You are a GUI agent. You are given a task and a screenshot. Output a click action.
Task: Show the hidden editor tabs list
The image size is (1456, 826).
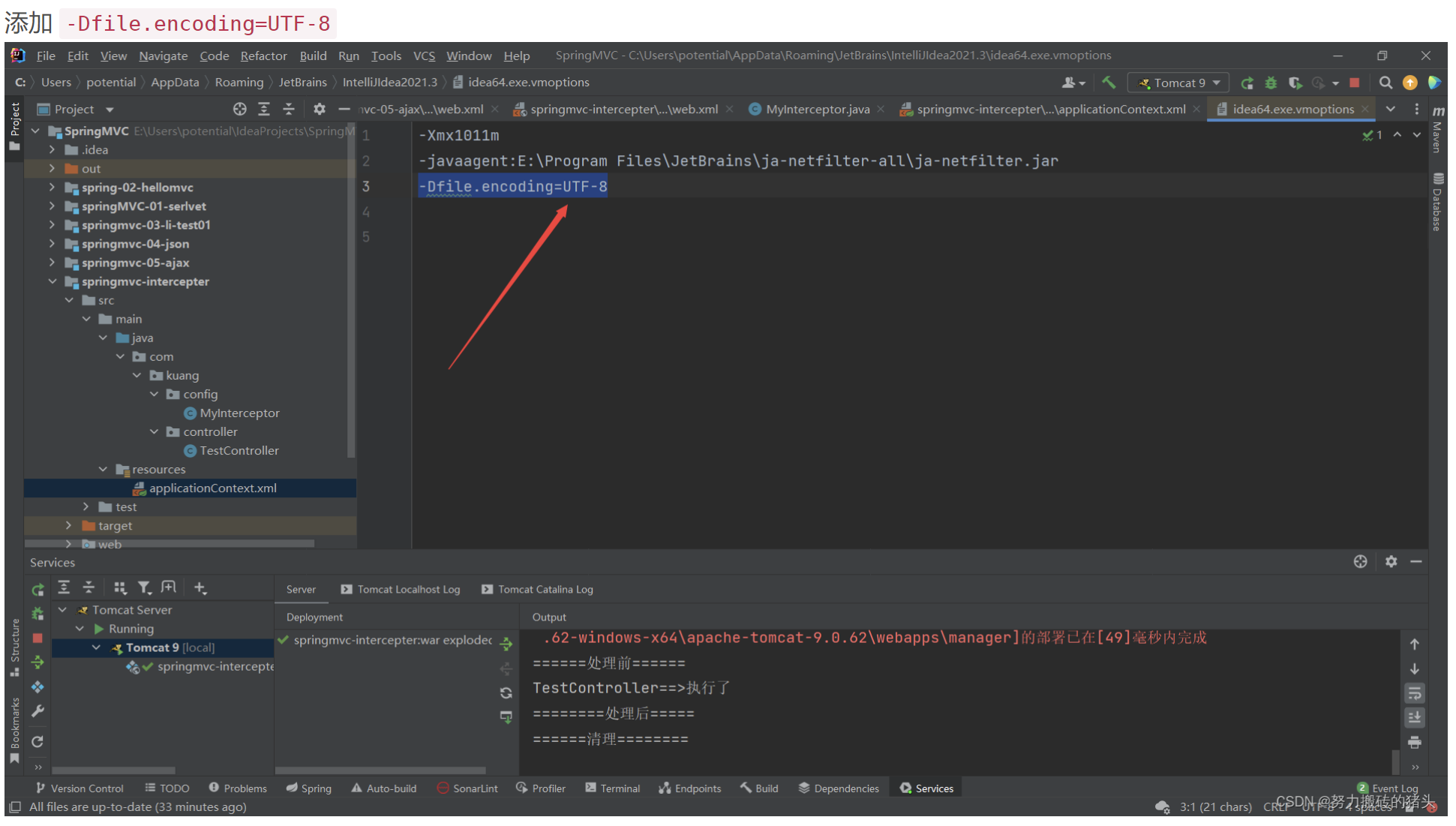(x=1390, y=109)
